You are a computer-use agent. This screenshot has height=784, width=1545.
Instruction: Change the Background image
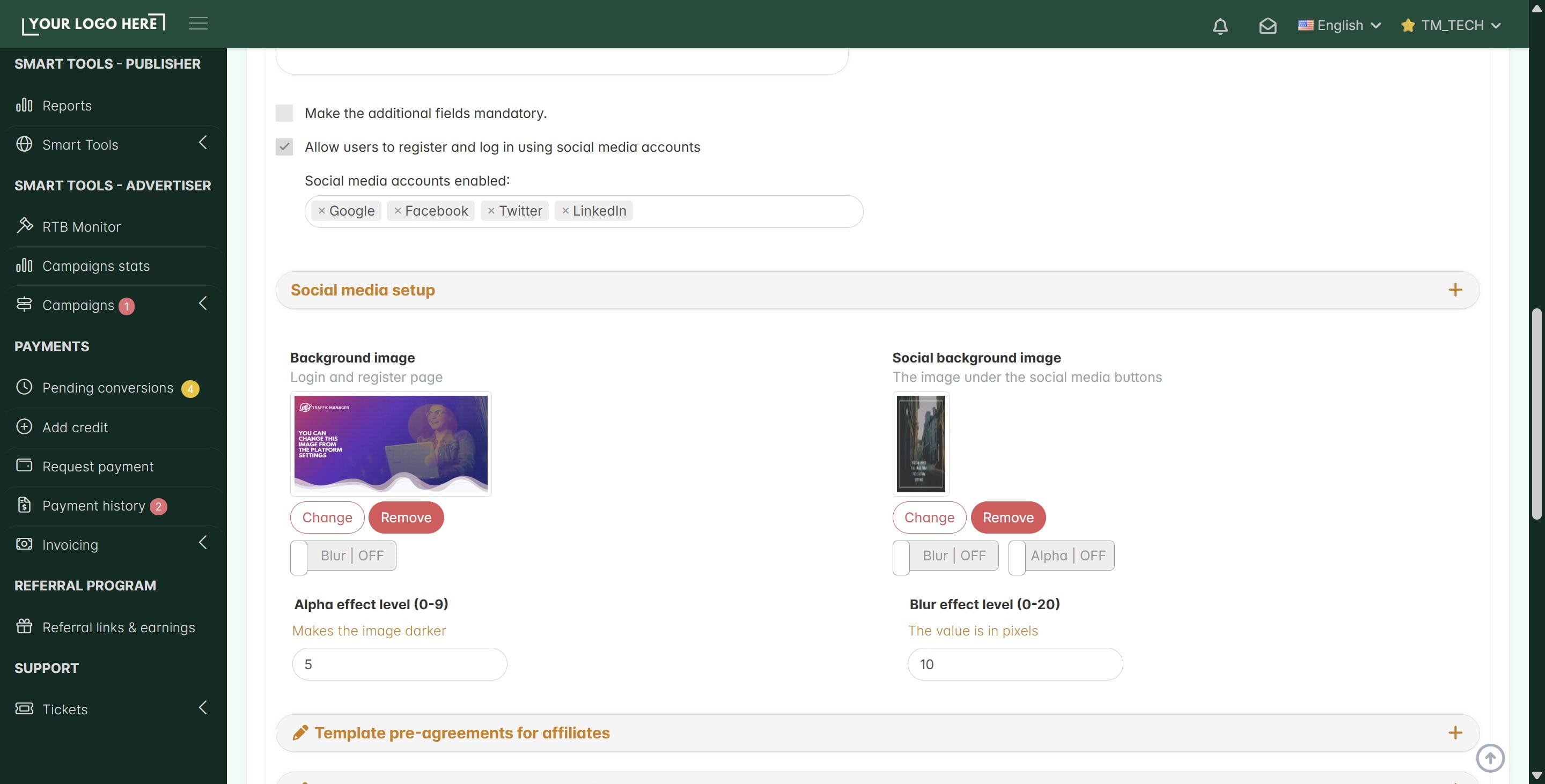[x=327, y=517]
